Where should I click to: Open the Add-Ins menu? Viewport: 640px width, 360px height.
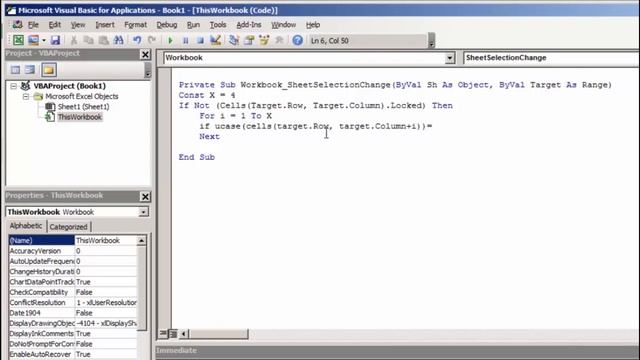click(x=249, y=25)
